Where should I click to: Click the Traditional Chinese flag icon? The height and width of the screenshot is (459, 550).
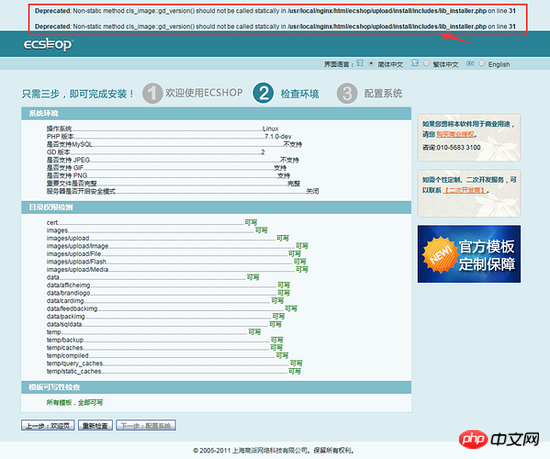(415, 63)
